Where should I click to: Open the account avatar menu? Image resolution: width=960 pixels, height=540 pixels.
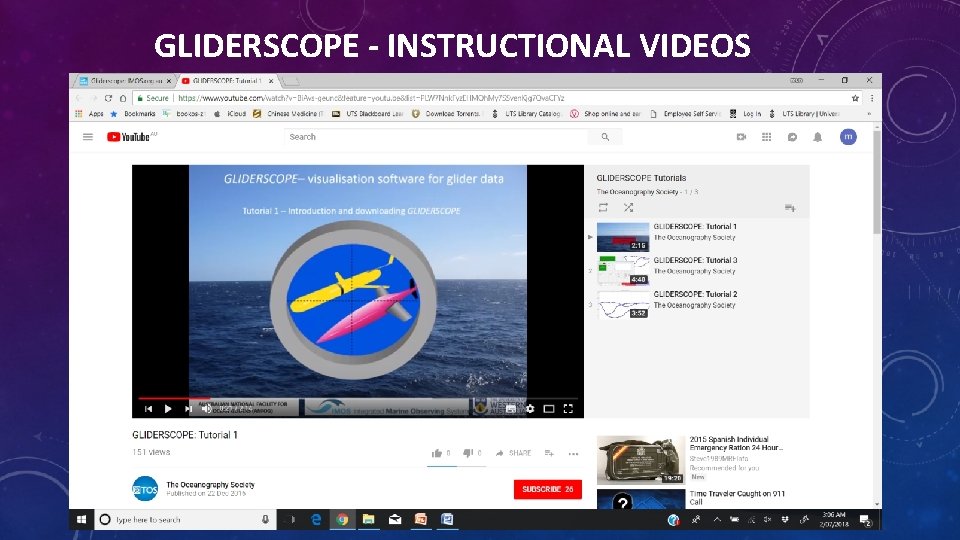pyautogui.click(x=848, y=137)
